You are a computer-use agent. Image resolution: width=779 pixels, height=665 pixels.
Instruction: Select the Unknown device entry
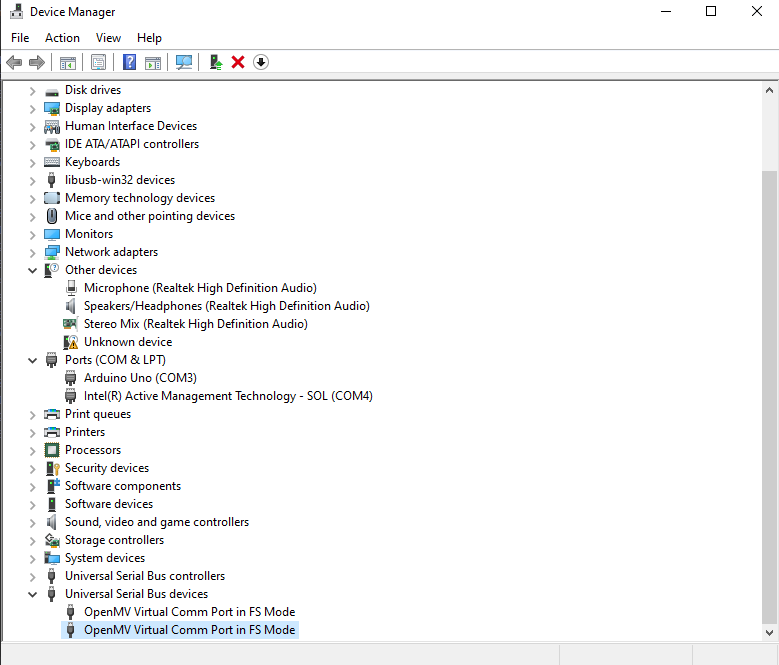128,342
